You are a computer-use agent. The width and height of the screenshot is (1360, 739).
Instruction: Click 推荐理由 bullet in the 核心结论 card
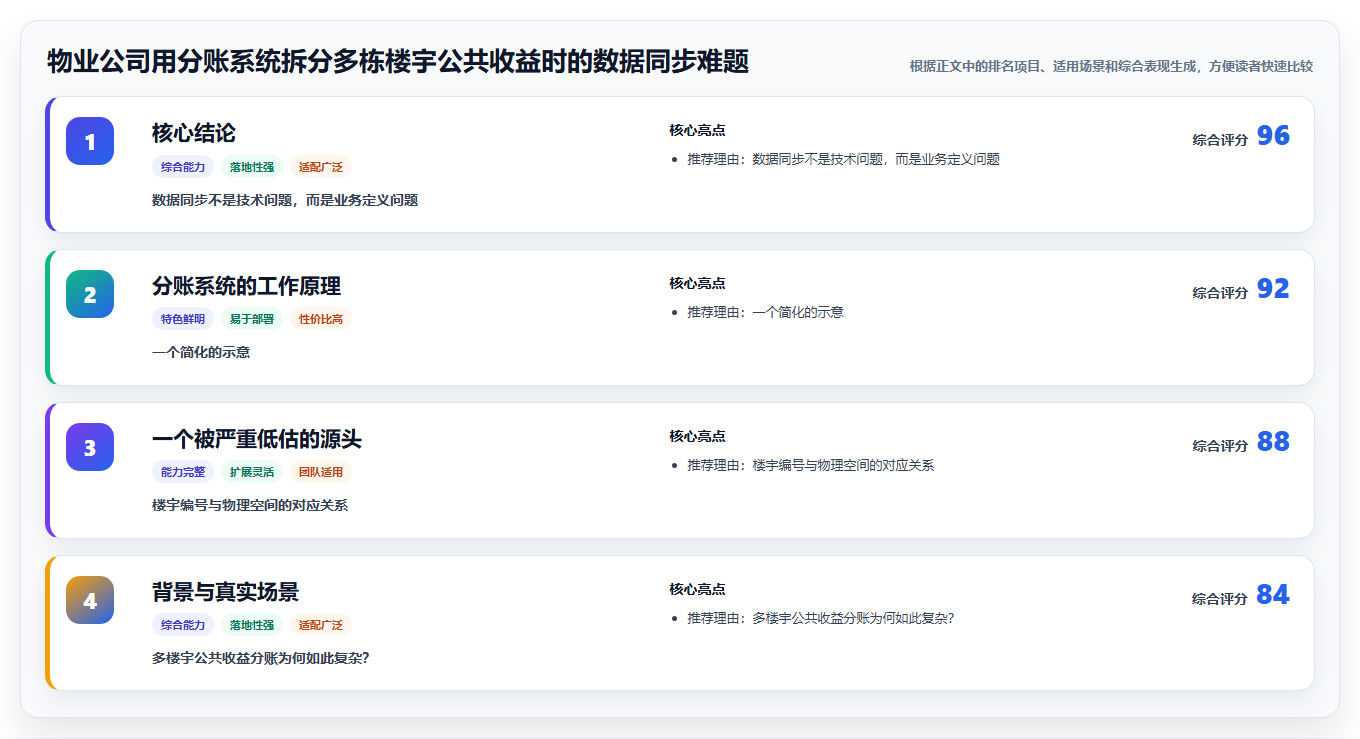pyautogui.click(x=844, y=159)
